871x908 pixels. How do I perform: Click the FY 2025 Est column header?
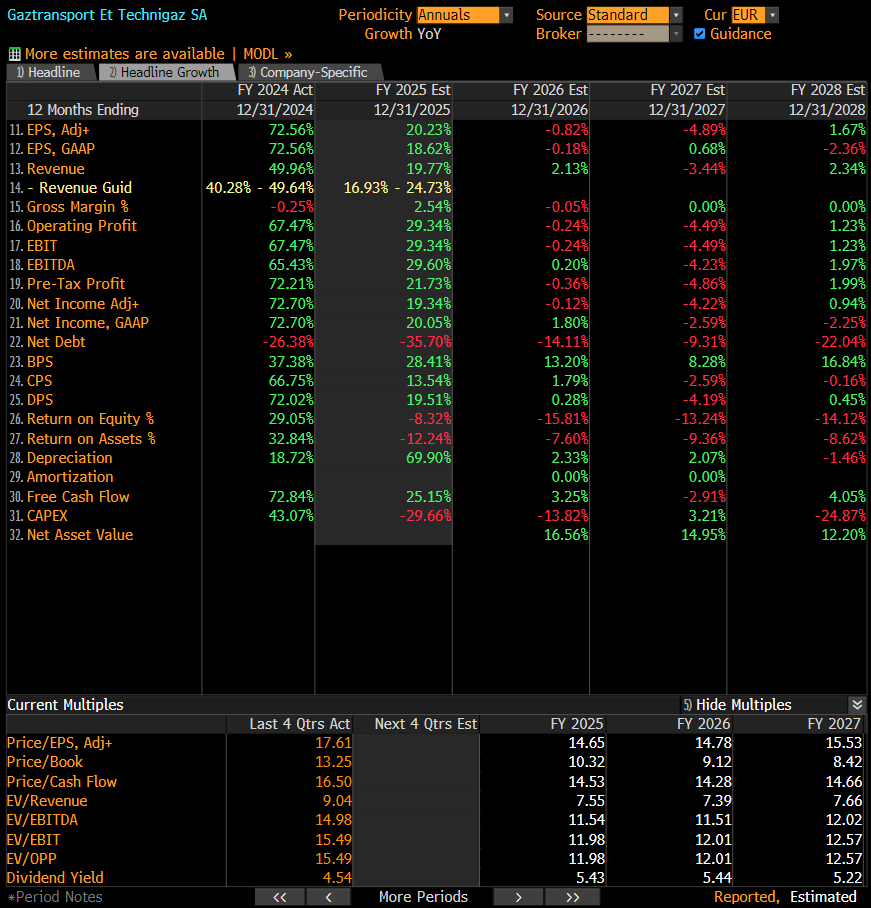pyautogui.click(x=412, y=90)
